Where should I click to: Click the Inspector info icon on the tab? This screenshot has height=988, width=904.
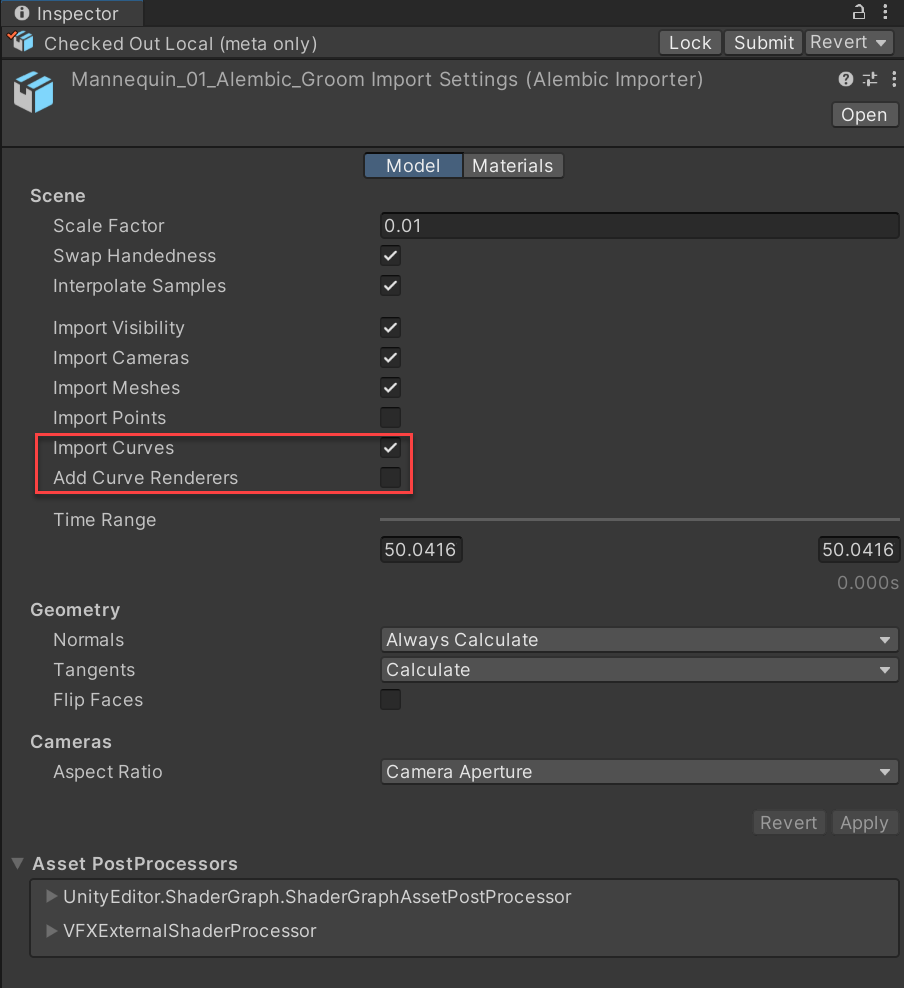tap(21, 14)
